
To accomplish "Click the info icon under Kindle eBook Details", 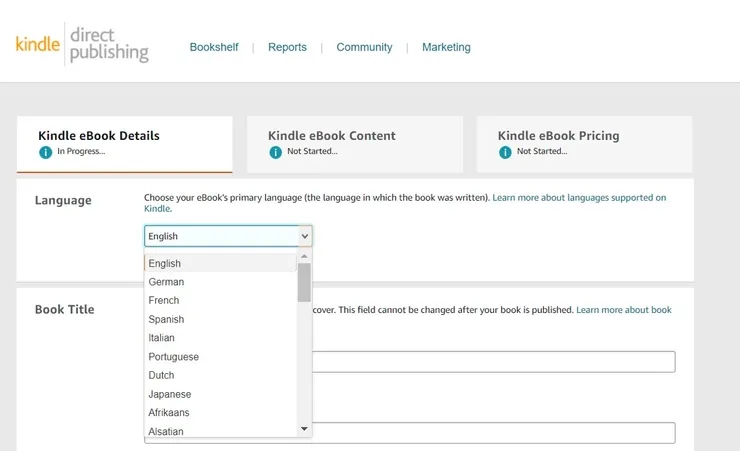I will [45, 152].
